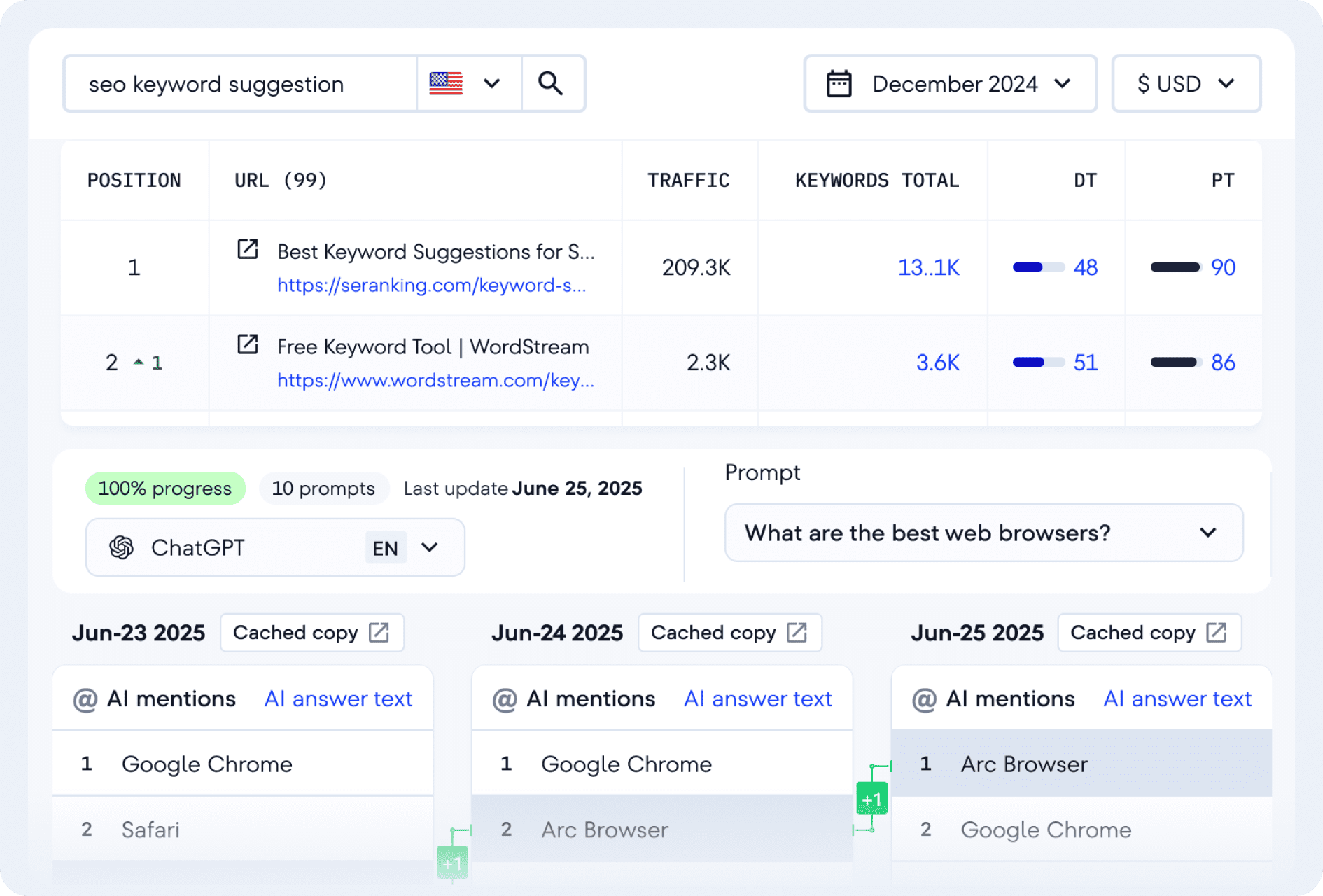Expand the country dropdown chevron
This screenshot has height=896, width=1323.
(492, 83)
